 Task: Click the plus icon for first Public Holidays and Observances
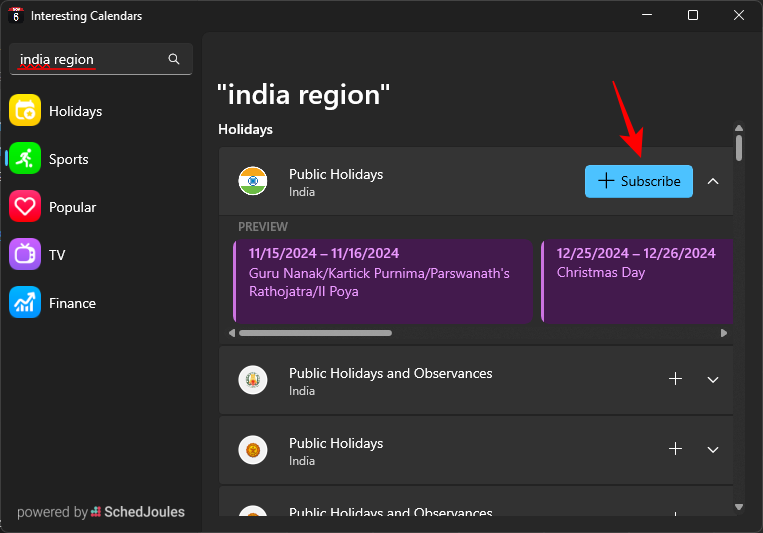click(x=675, y=380)
